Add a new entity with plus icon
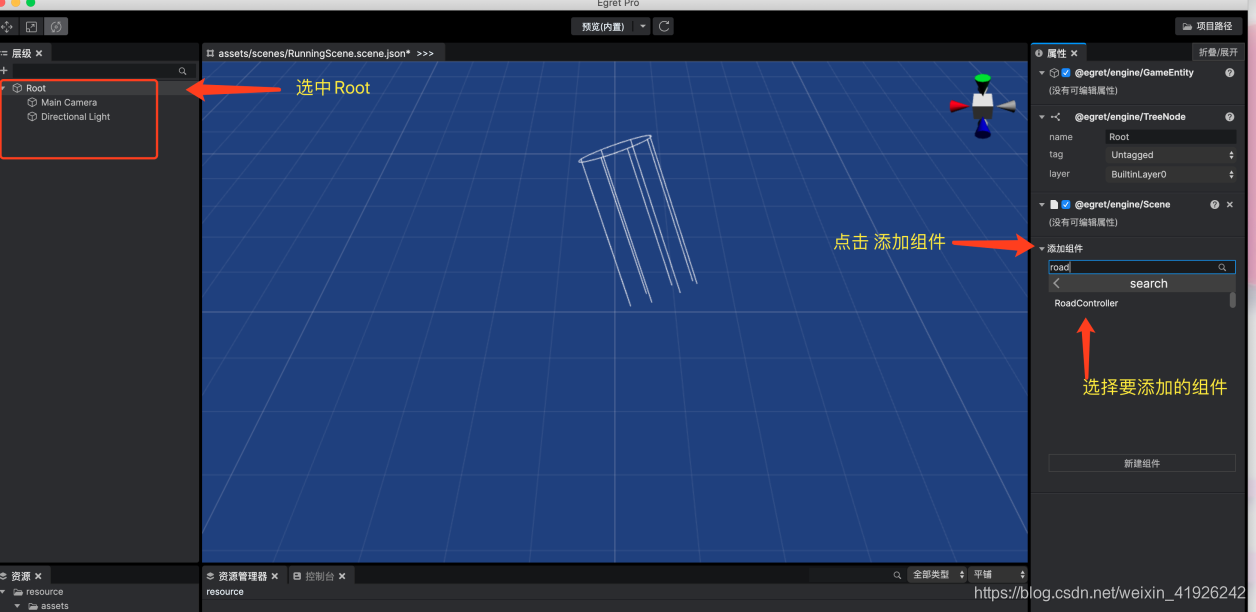 pos(4,71)
